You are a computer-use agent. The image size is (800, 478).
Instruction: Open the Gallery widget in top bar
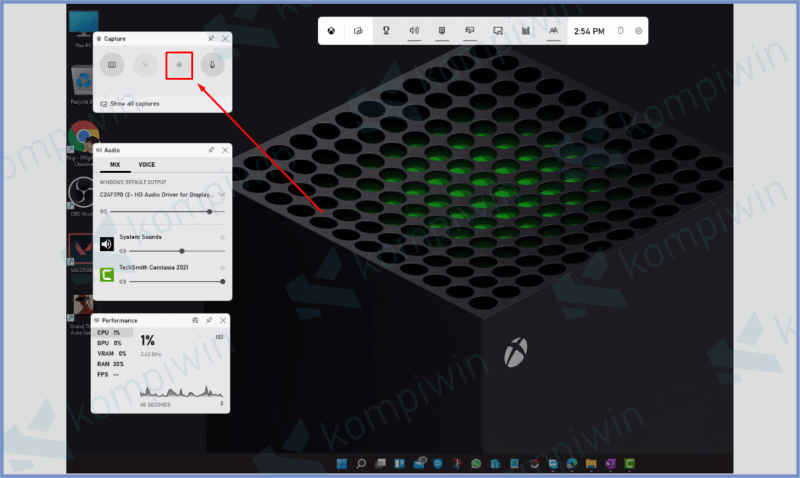tap(498, 31)
